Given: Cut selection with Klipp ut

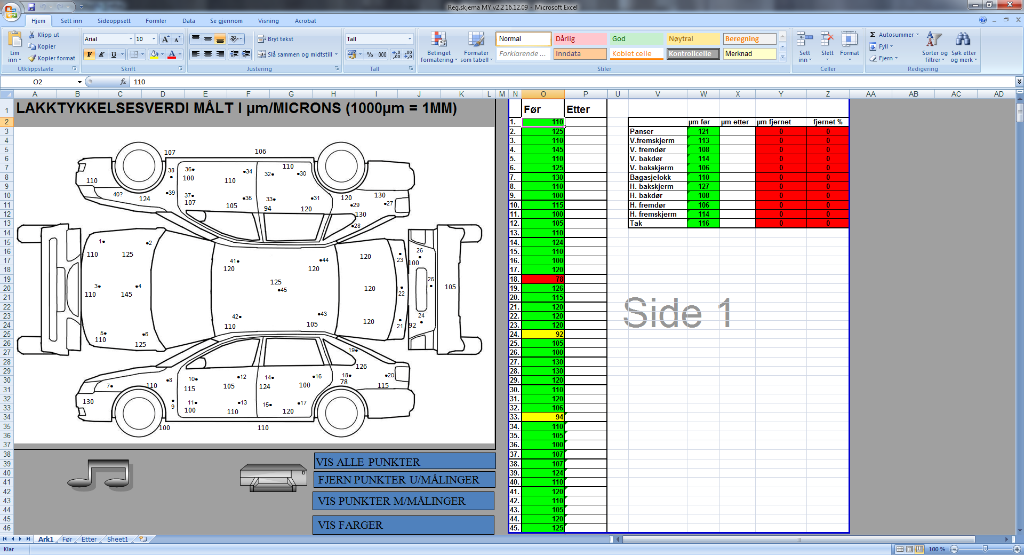Looking at the screenshot, I should tap(44, 35).
